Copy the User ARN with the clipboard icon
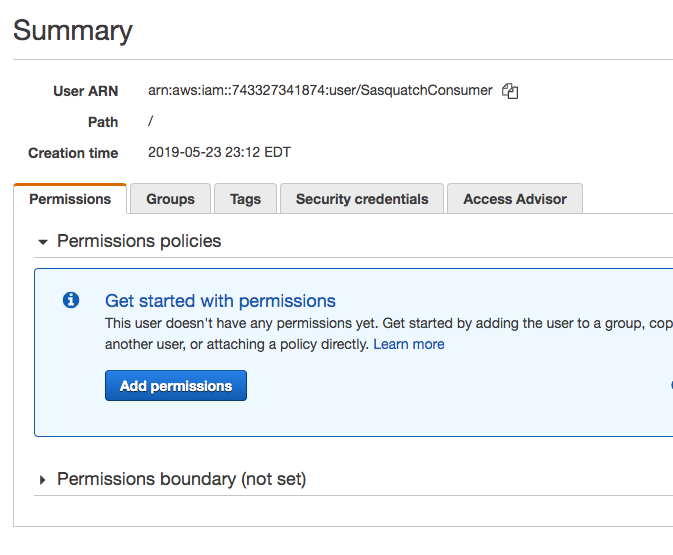 (x=510, y=91)
